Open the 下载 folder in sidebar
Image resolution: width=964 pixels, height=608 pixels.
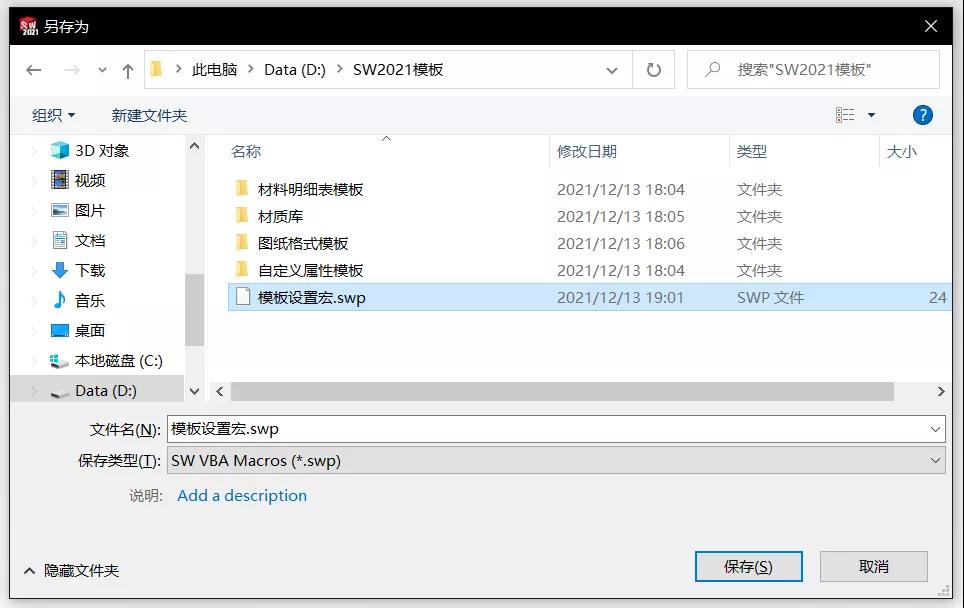click(89, 270)
